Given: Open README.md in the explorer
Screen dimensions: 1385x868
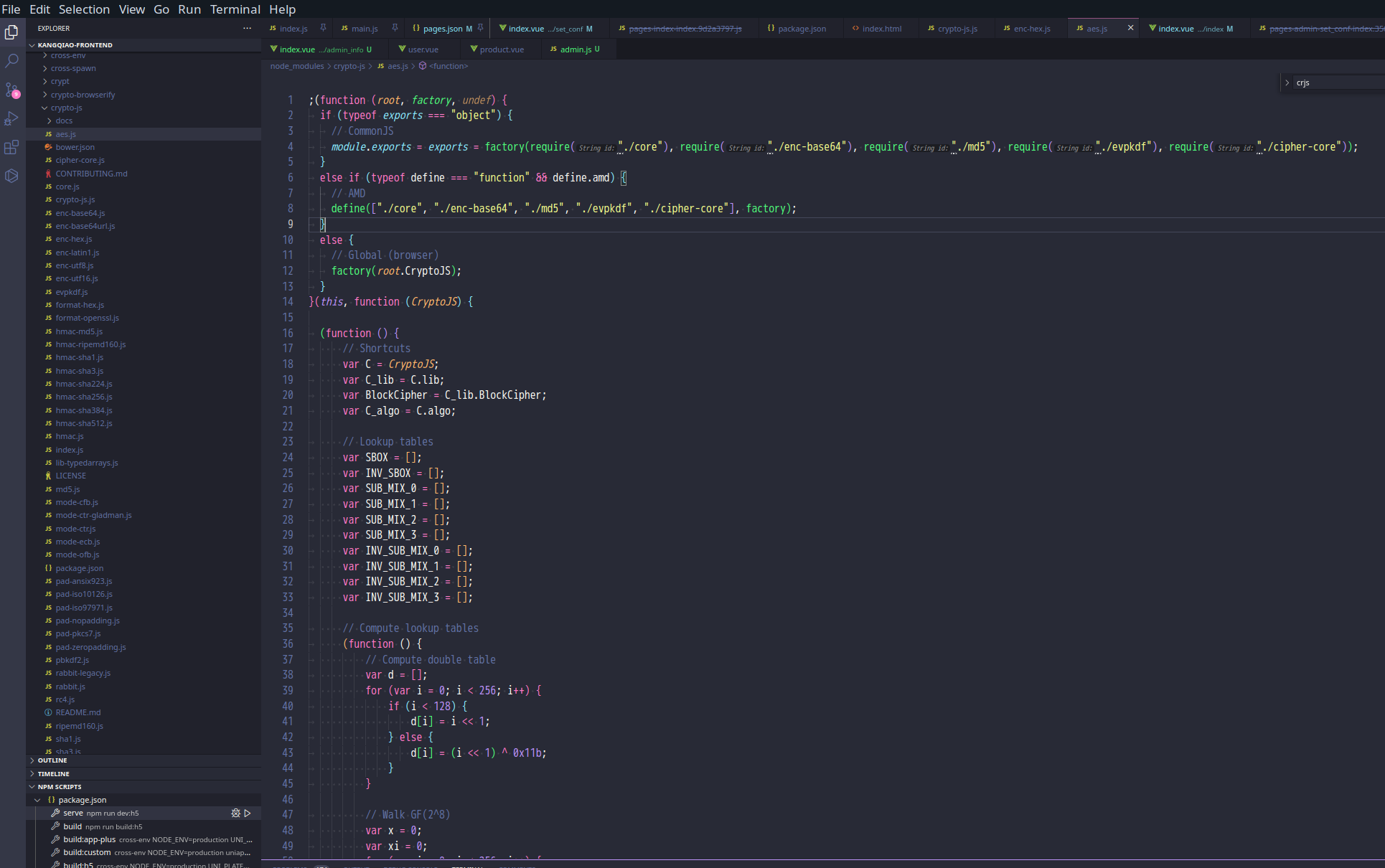Looking at the screenshot, I should pos(78,712).
